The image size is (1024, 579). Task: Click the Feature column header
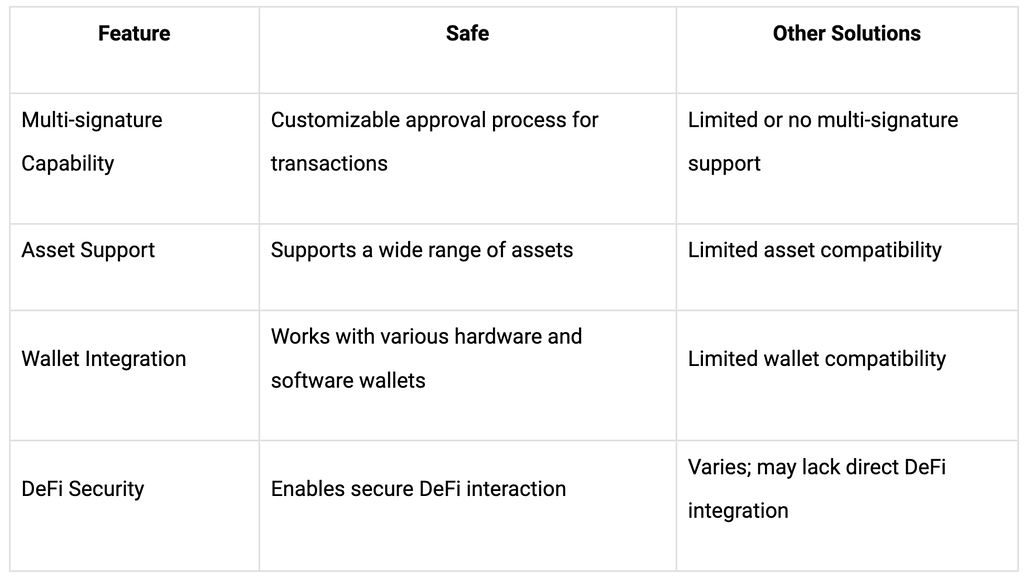click(134, 33)
